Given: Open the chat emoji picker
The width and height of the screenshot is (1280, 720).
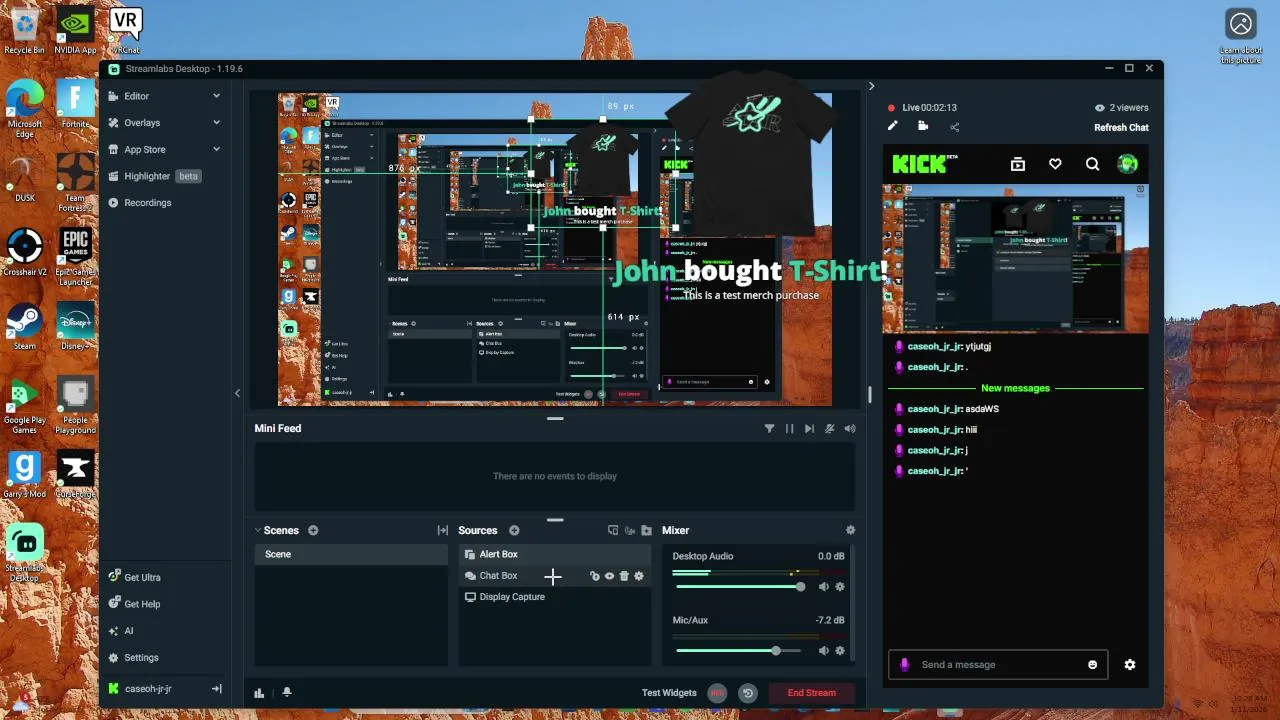Looking at the screenshot, I should coord(1092,665).
